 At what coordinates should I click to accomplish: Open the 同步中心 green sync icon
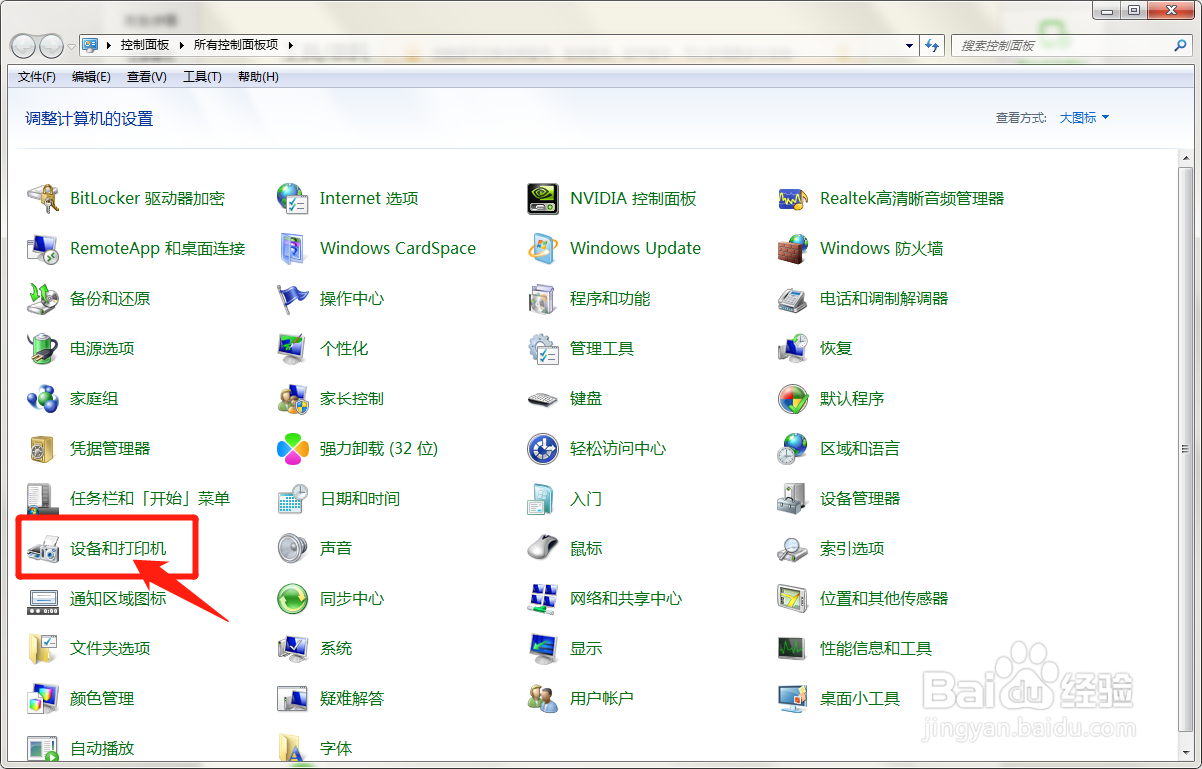point(293,598)
